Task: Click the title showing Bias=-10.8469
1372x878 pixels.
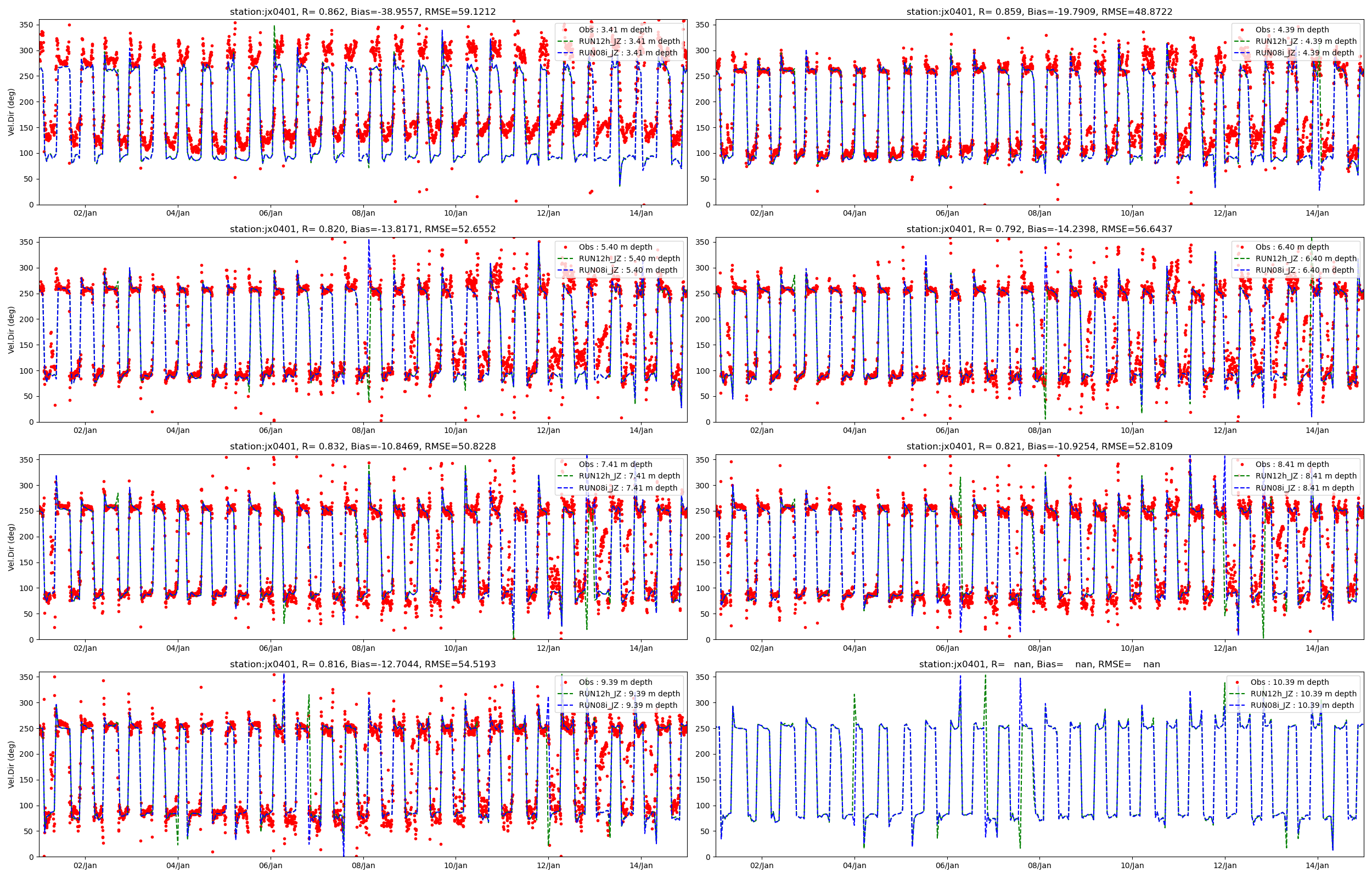Action: (363, 447)
